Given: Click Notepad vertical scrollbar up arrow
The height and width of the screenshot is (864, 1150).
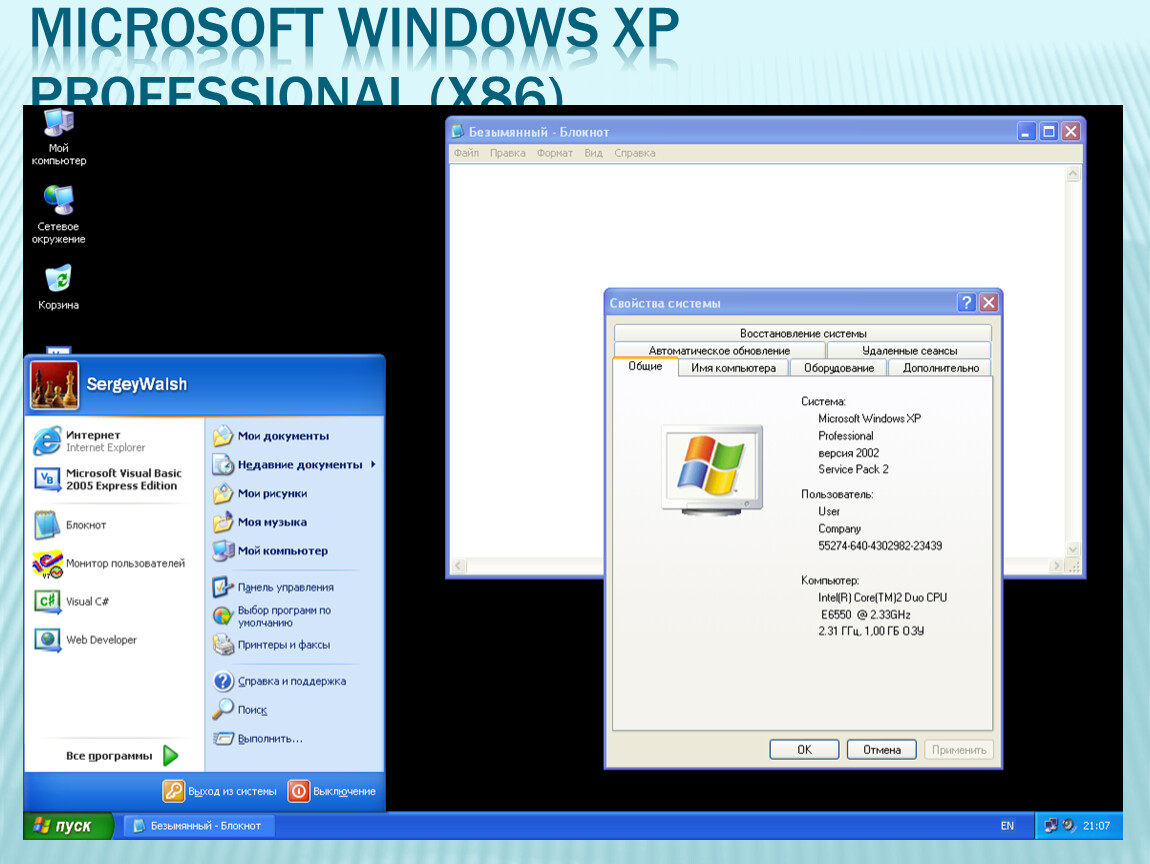Looking at the screenshot, I should (x=1073, y=173).
